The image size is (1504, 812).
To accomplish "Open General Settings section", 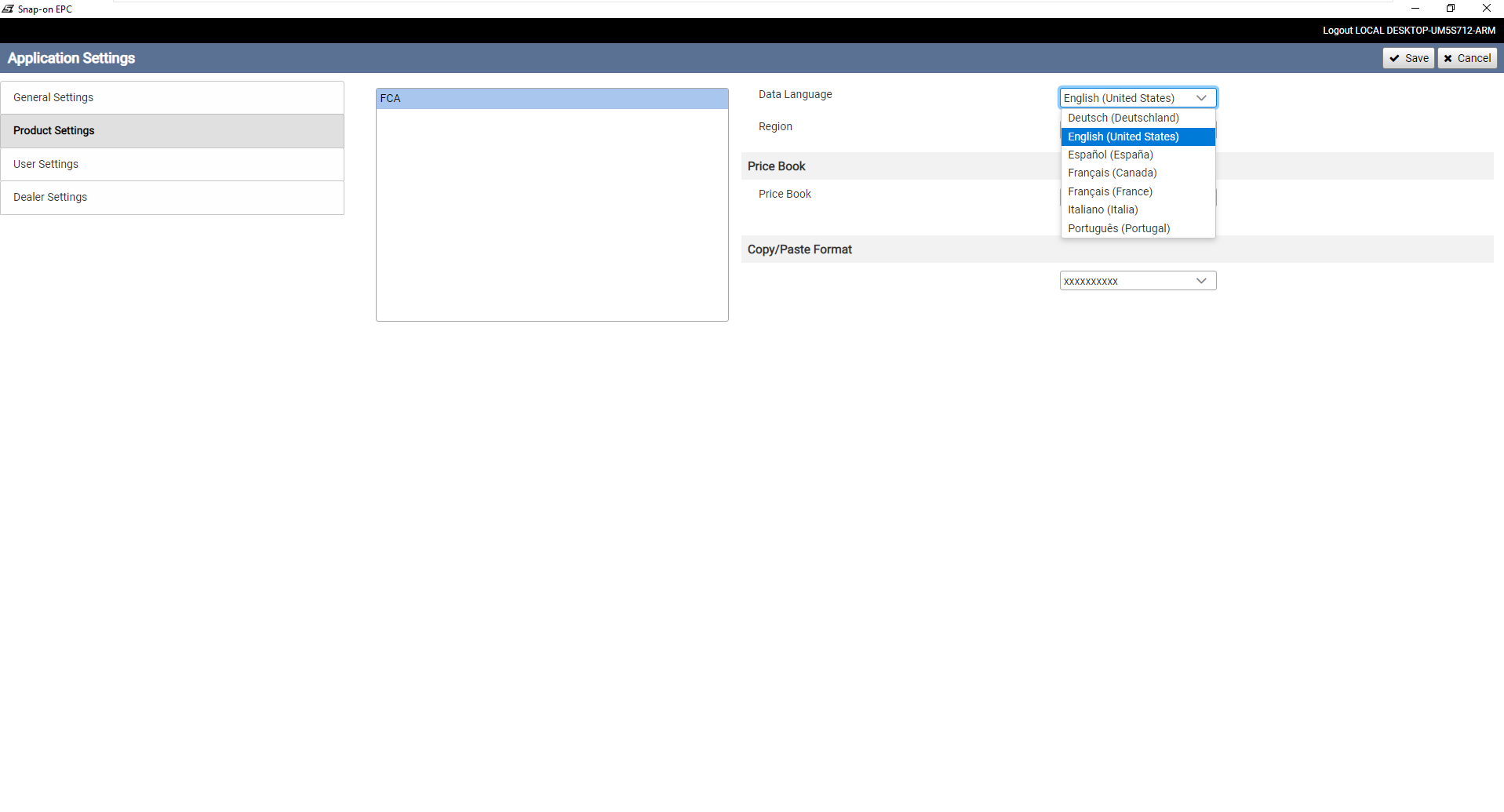I will coord(172,97).
